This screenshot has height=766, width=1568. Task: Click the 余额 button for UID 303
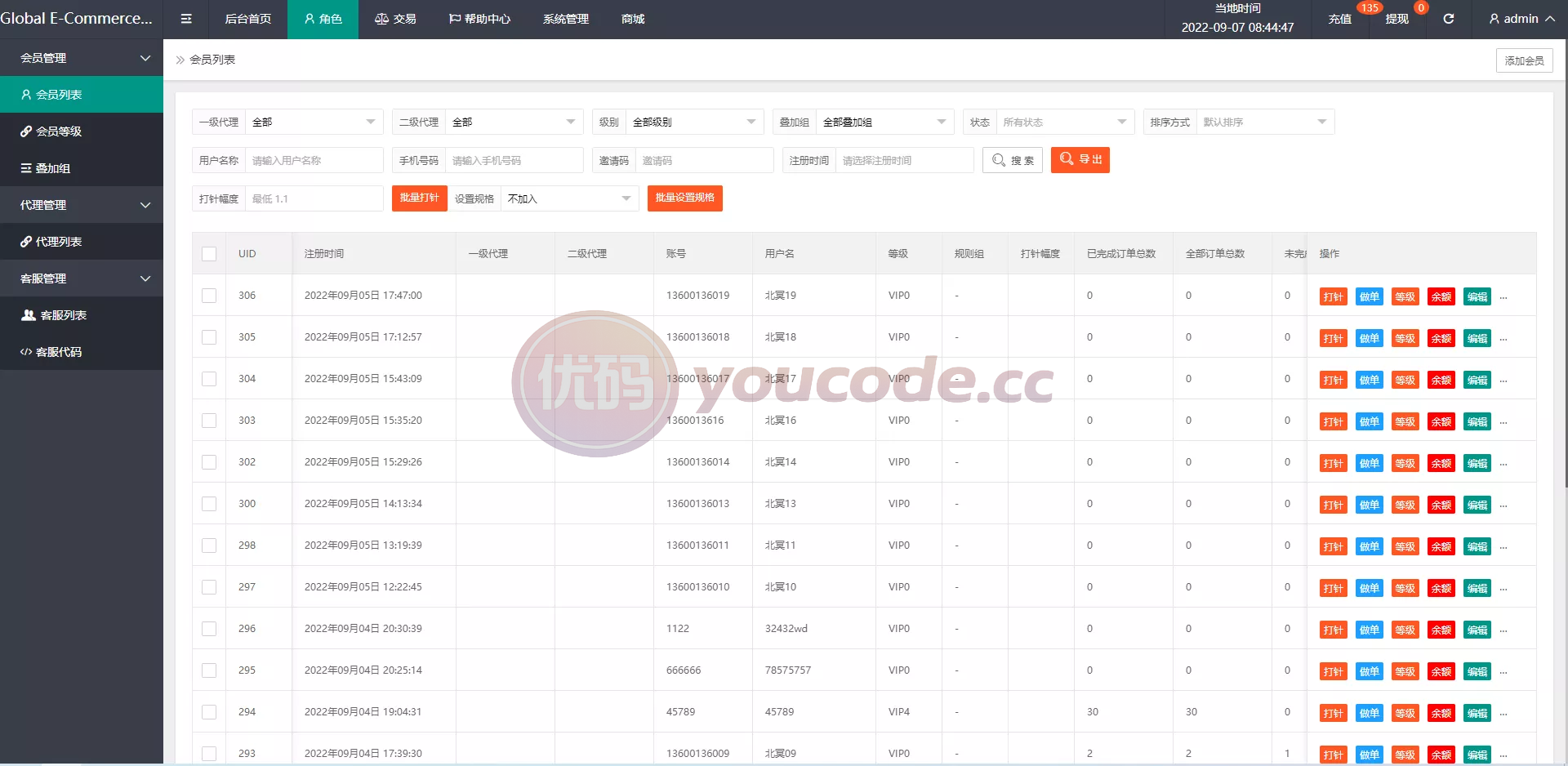pos(1441,421)
